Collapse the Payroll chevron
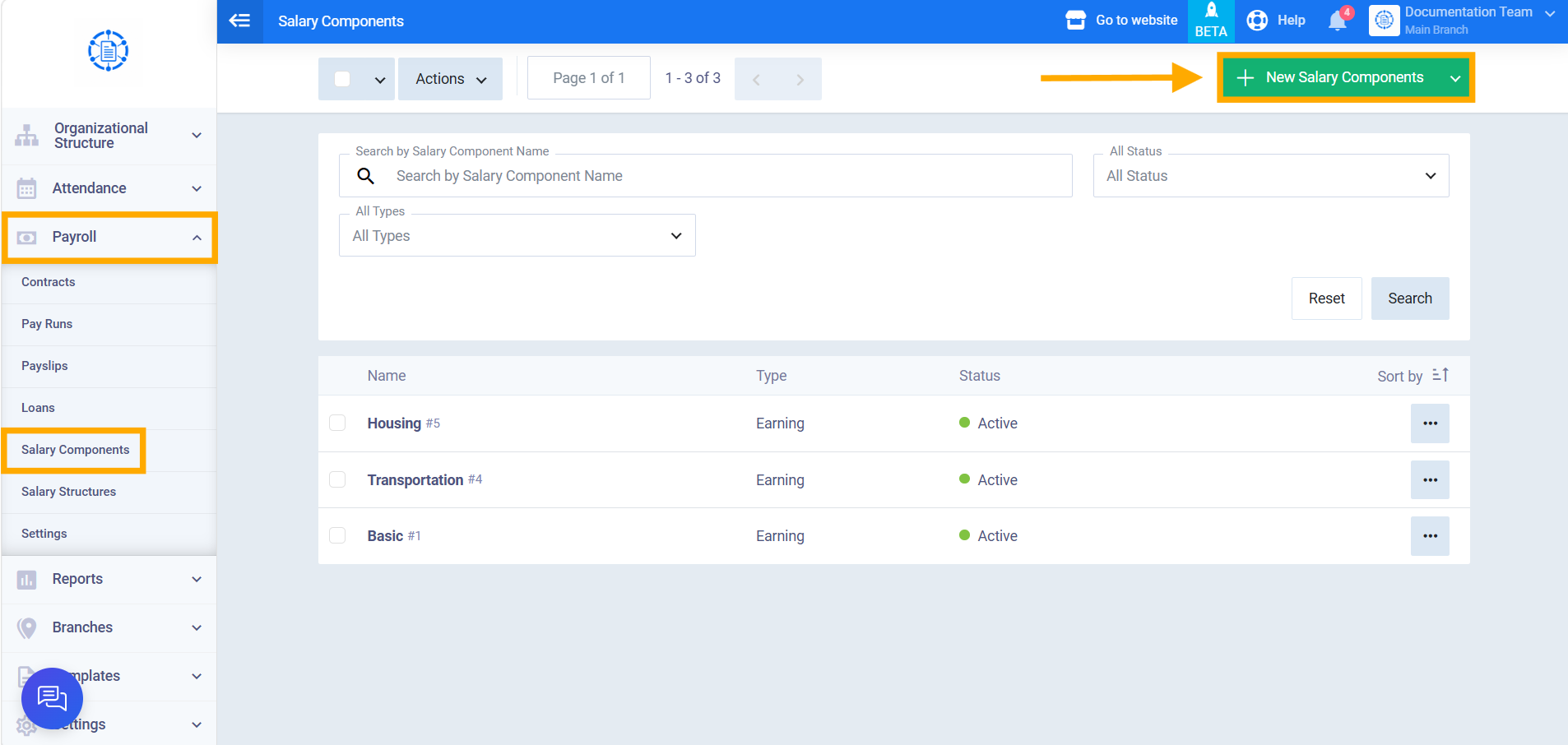Viewport: 1568px width, 745px height. tap(197, 238)
